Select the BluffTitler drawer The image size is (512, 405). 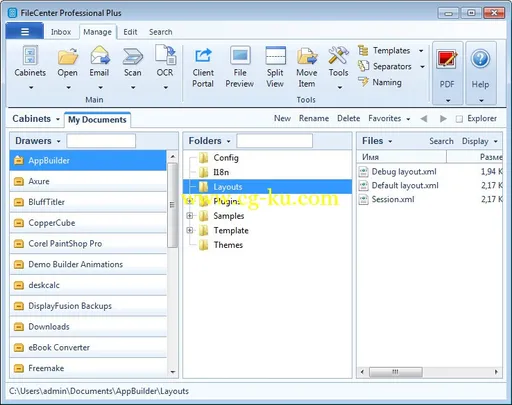click(88, 202)
